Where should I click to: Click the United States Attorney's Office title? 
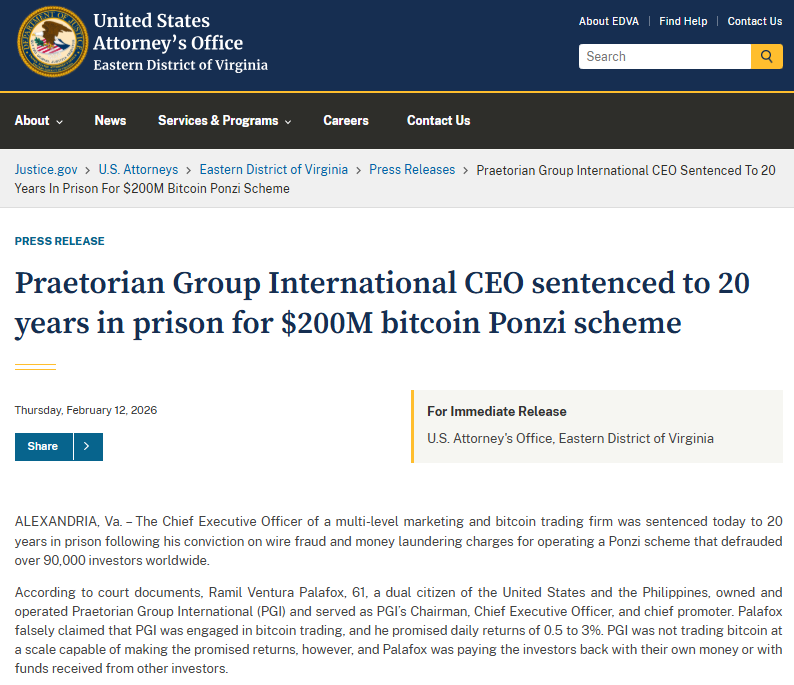(168, 32)
